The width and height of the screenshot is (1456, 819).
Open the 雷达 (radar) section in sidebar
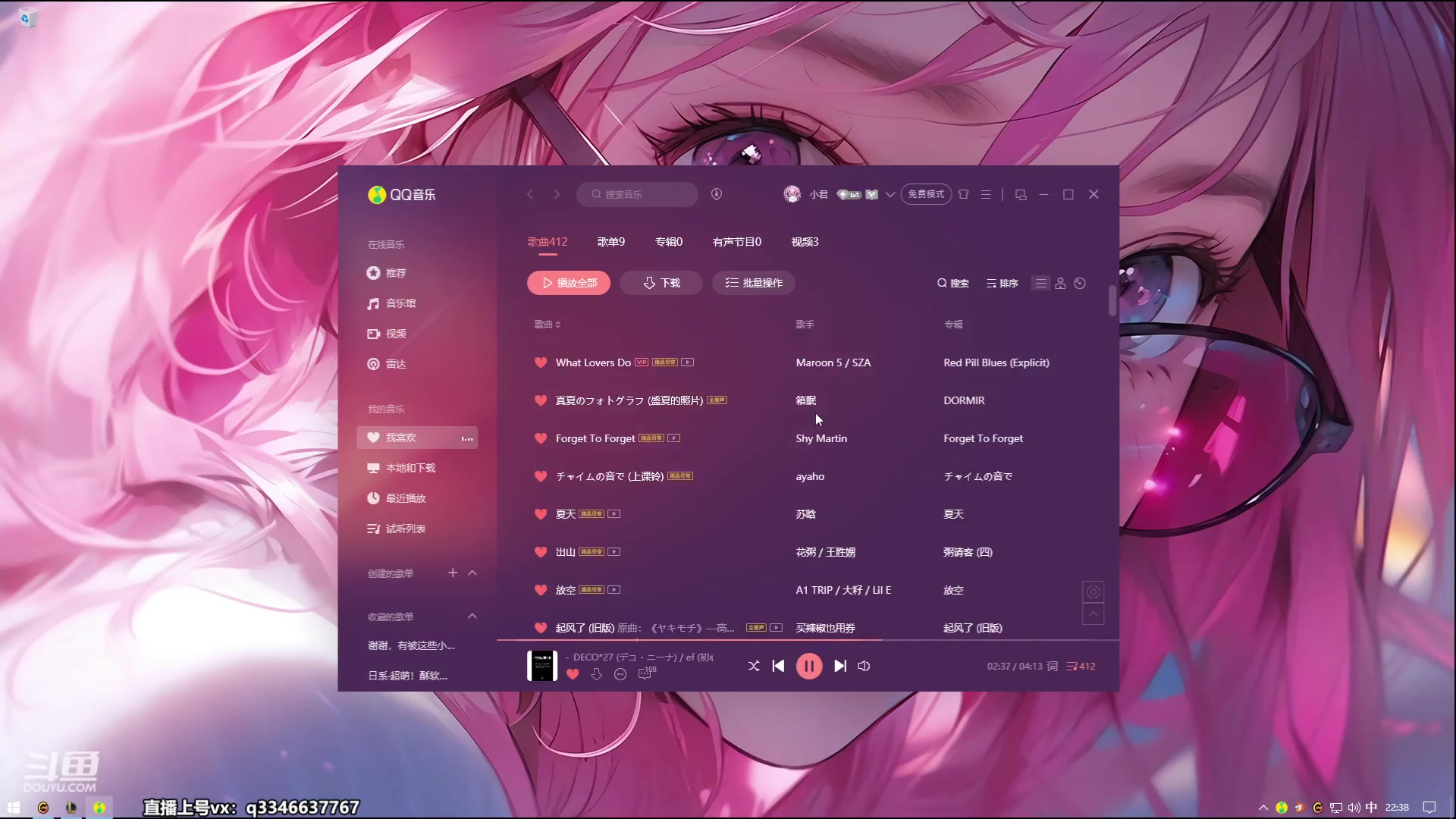pyautogui.click(x=396, y=363)
